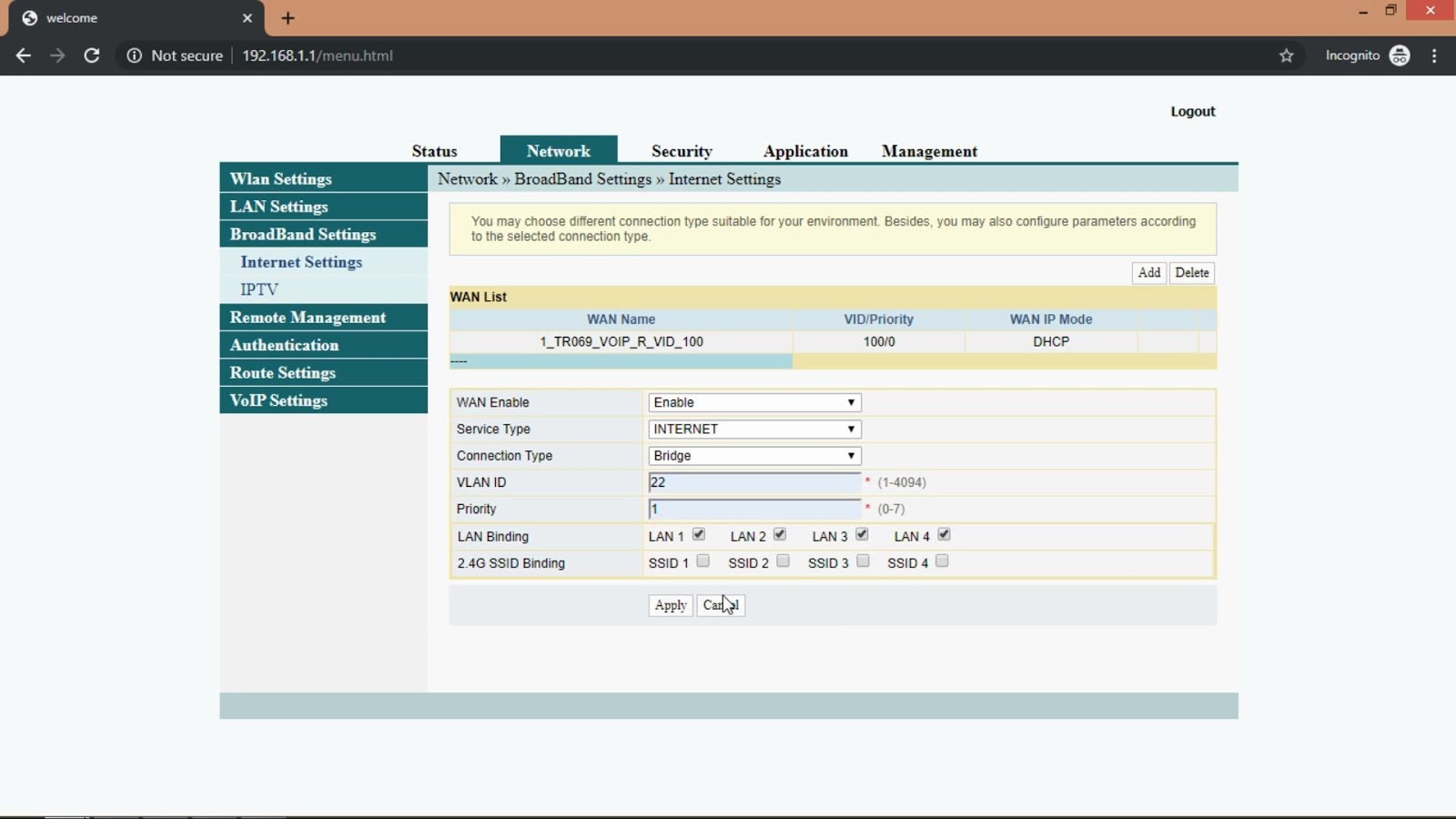Open a new browser tab
The image size is (1456, 819).
pos(288,18)
